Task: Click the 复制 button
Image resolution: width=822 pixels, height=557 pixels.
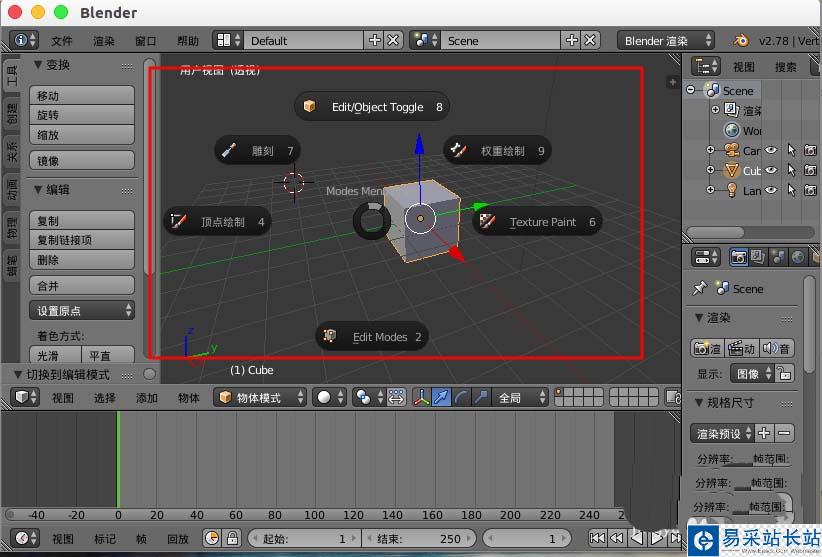Action: (82, 221)
